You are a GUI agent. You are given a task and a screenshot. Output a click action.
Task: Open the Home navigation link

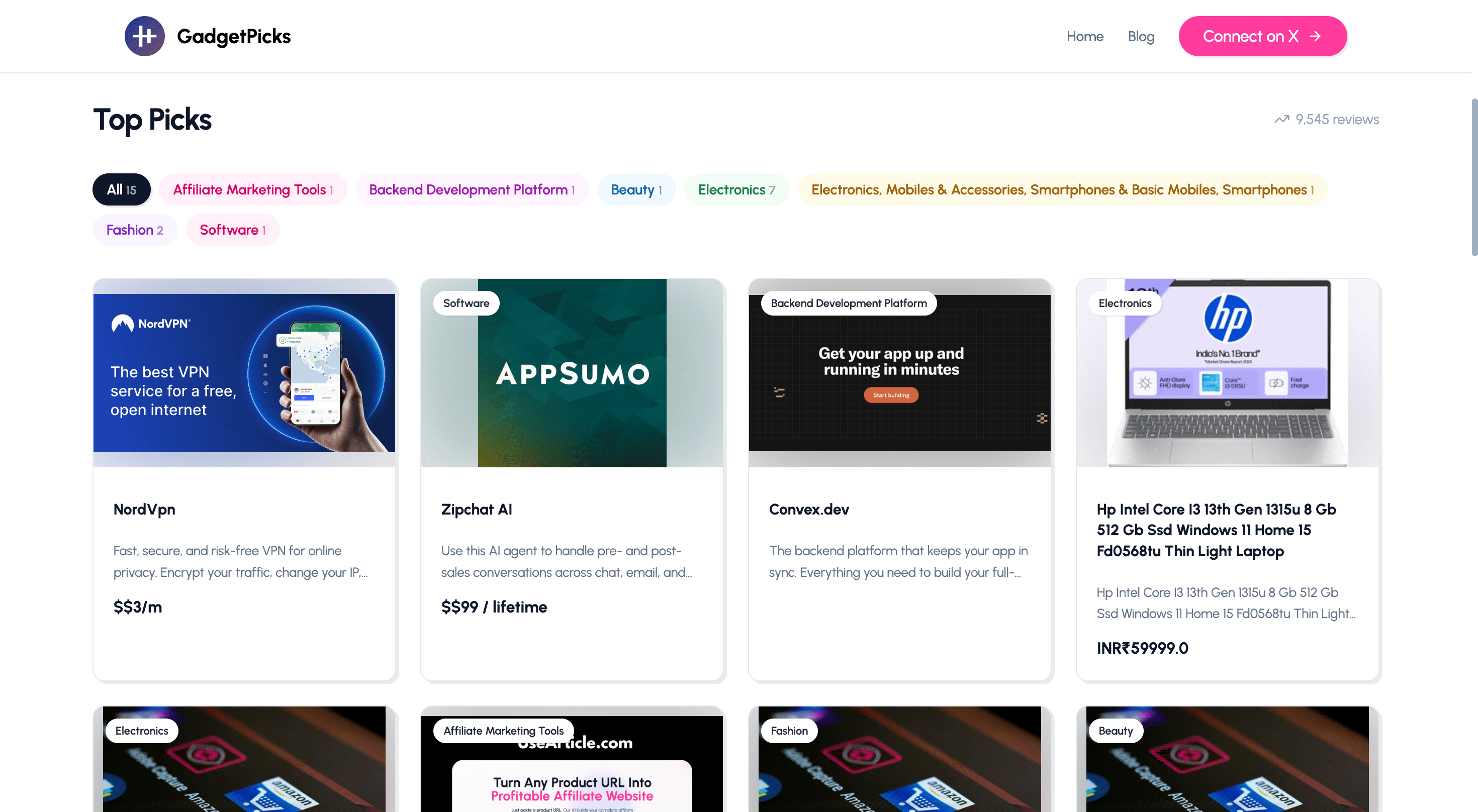(1084, 36)
